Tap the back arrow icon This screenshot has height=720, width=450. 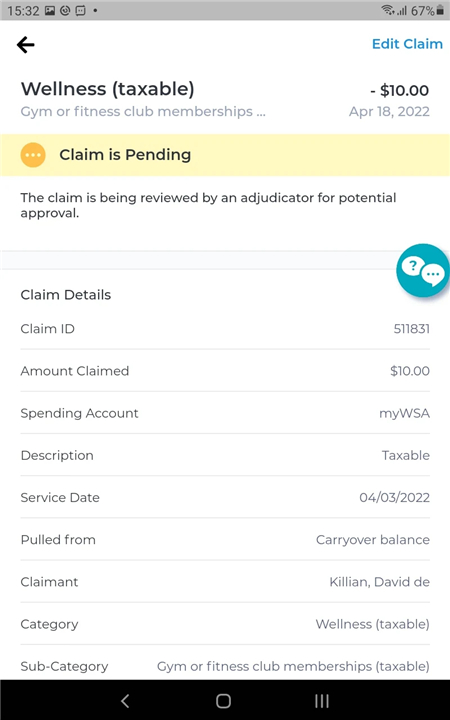tap(26, 45)
